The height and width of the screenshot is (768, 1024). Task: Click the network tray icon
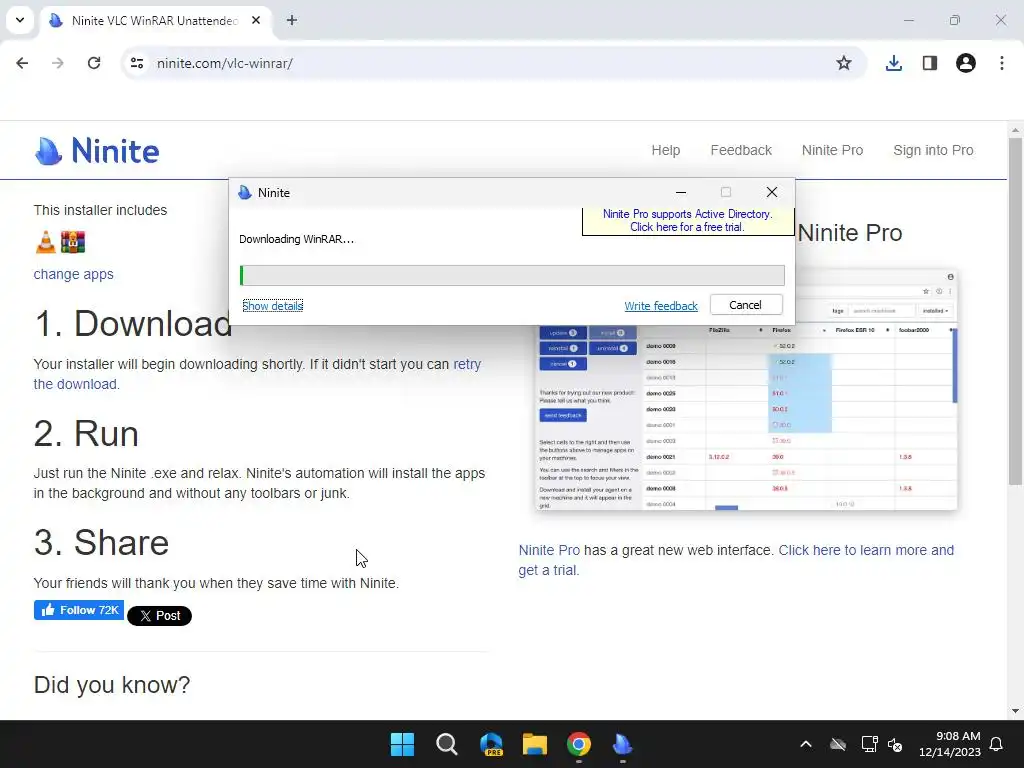(869, 744)
